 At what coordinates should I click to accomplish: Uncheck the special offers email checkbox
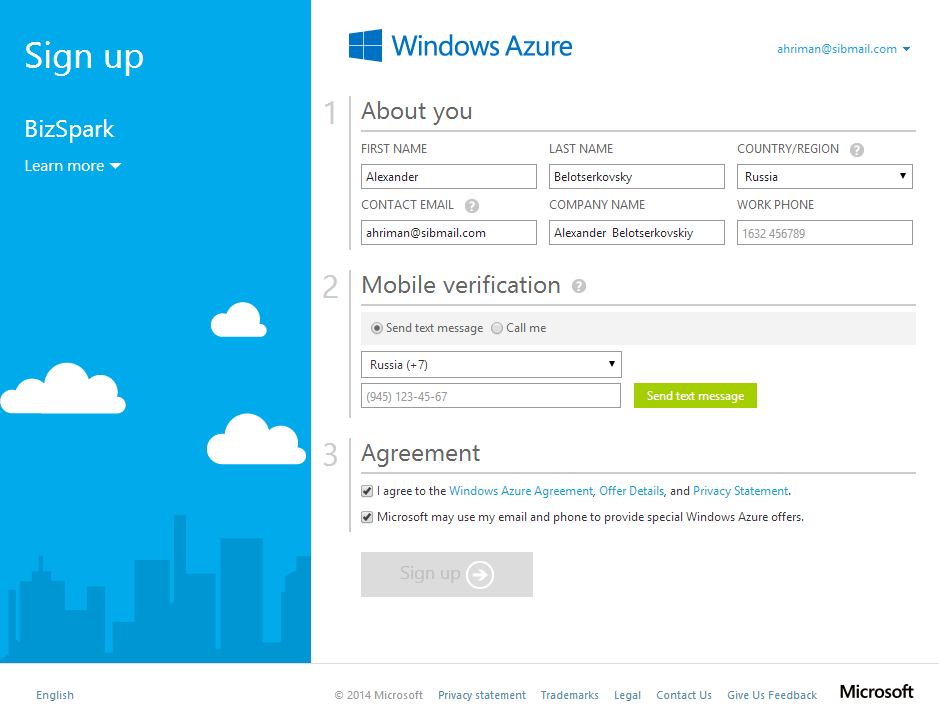tap(367, 517)
